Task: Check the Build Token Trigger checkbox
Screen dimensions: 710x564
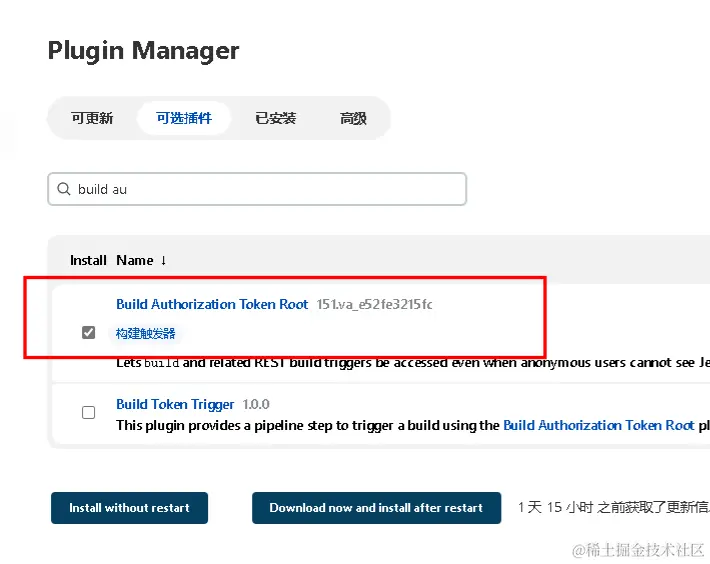Action: 88,412
